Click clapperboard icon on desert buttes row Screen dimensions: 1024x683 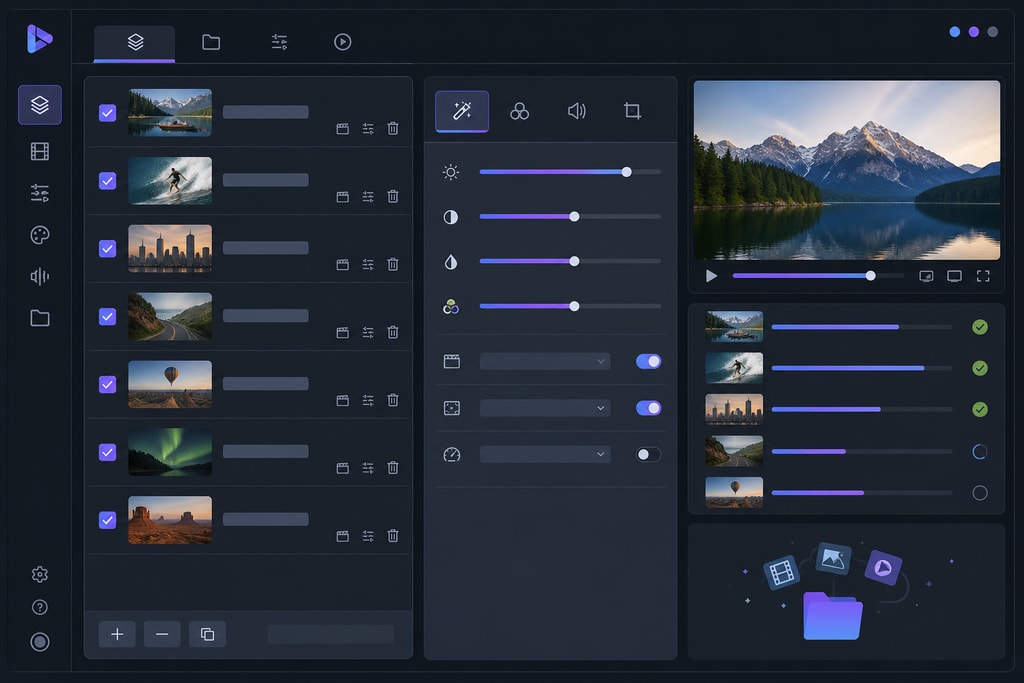(x=343, y=536)
